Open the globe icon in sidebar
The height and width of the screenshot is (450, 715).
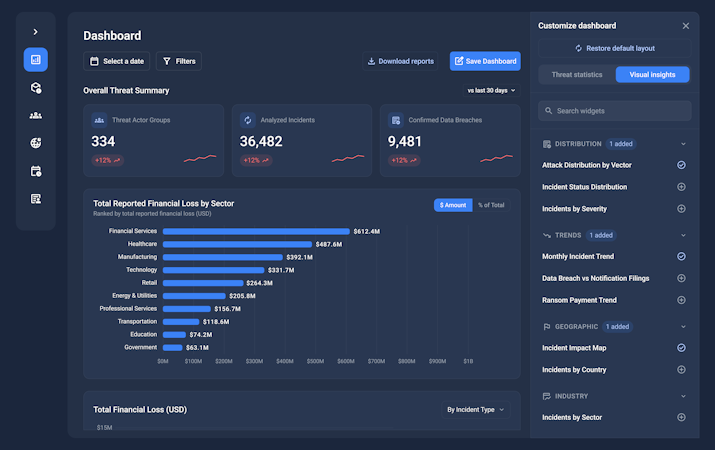36,143
